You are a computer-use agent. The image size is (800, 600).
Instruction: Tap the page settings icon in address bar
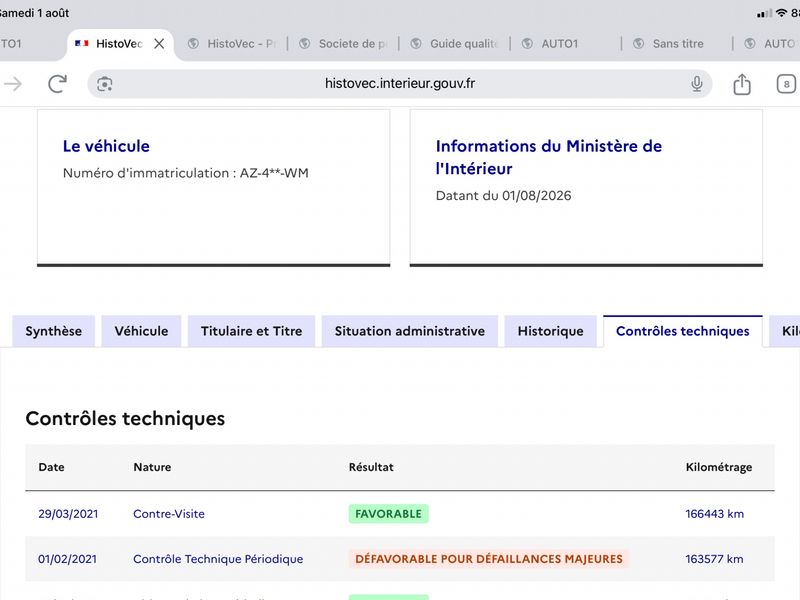tap(105, 84)
